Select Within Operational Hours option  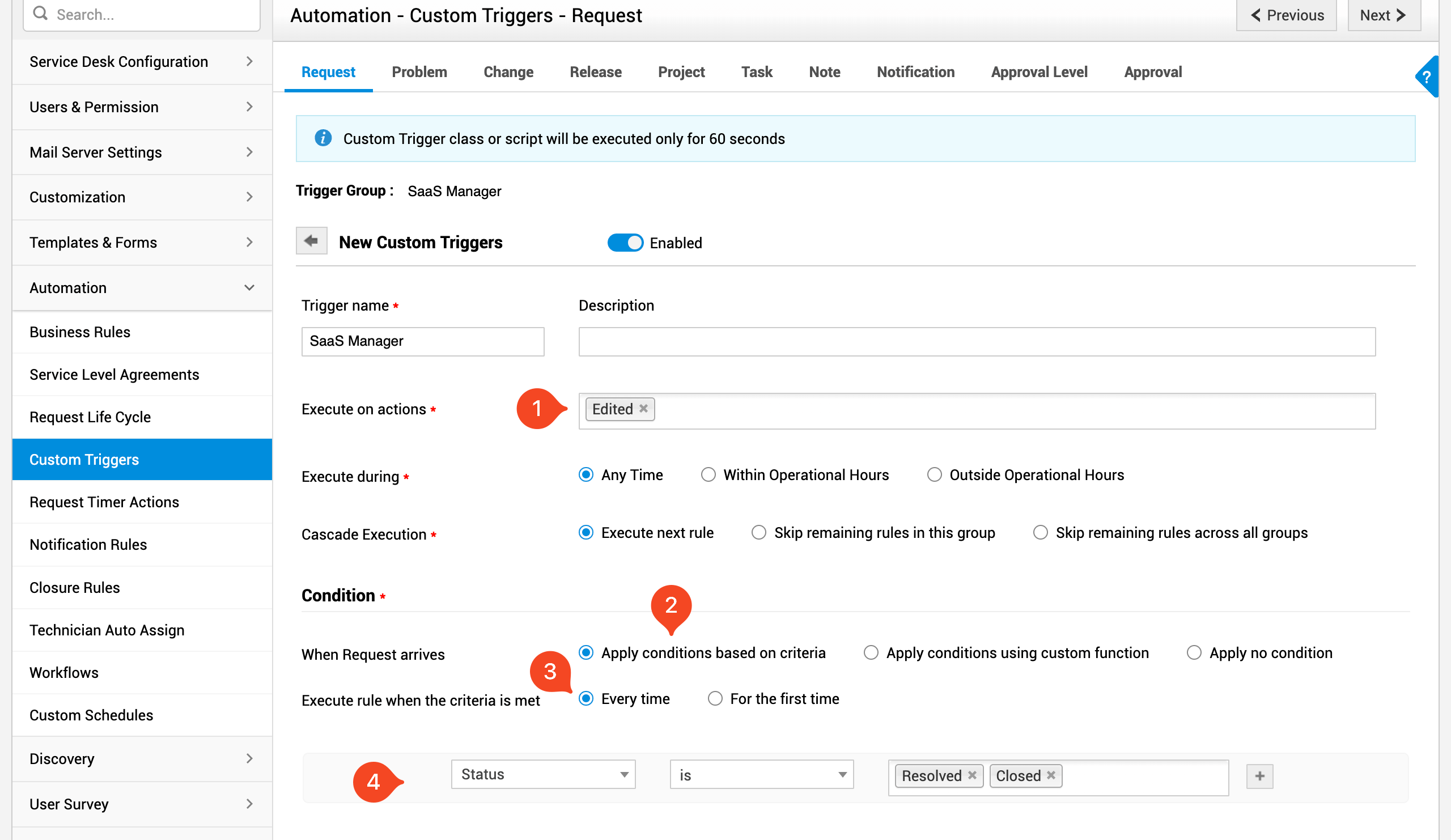(708, 474)
